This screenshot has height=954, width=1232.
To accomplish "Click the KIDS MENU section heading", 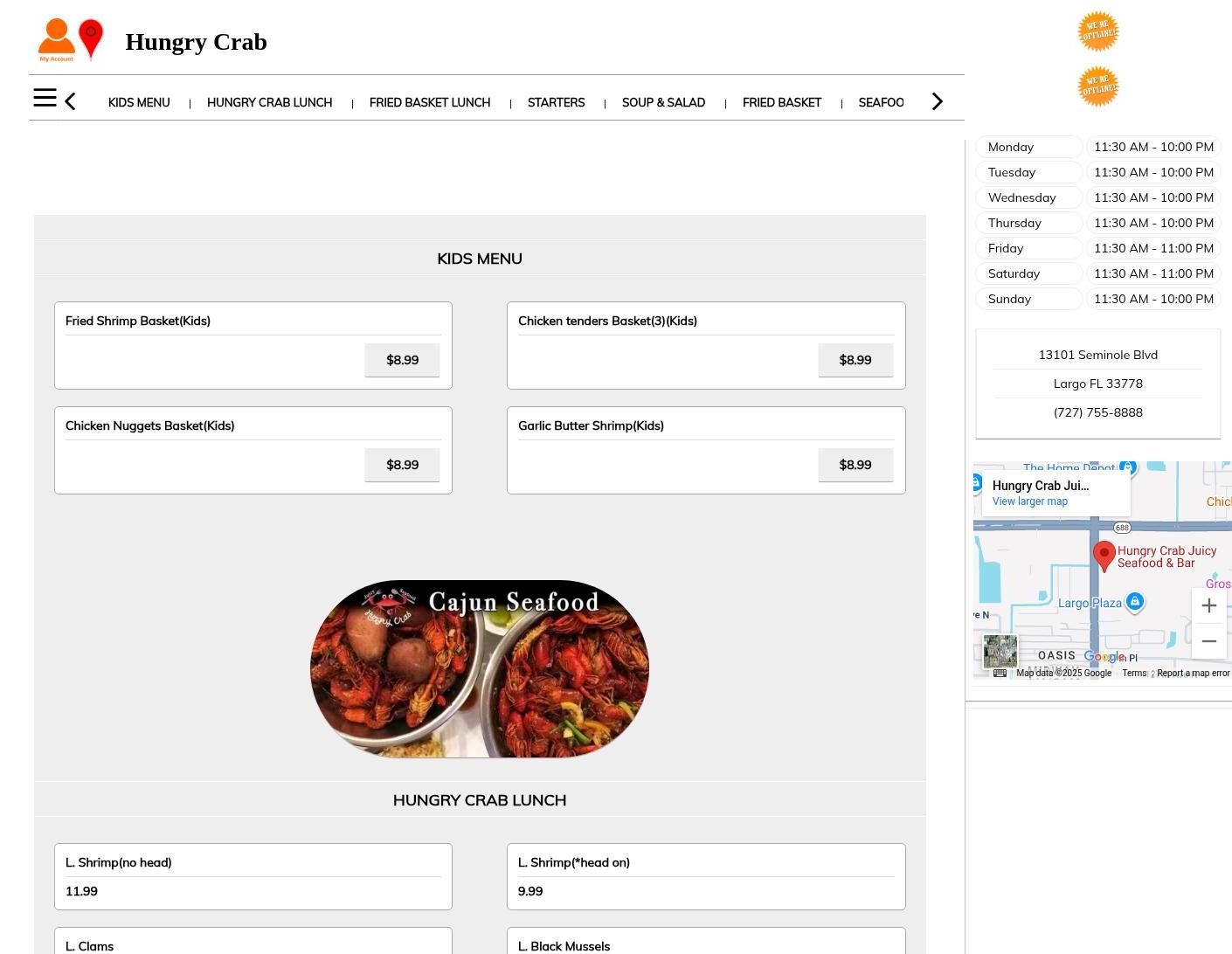I will [x=480, y=259].
